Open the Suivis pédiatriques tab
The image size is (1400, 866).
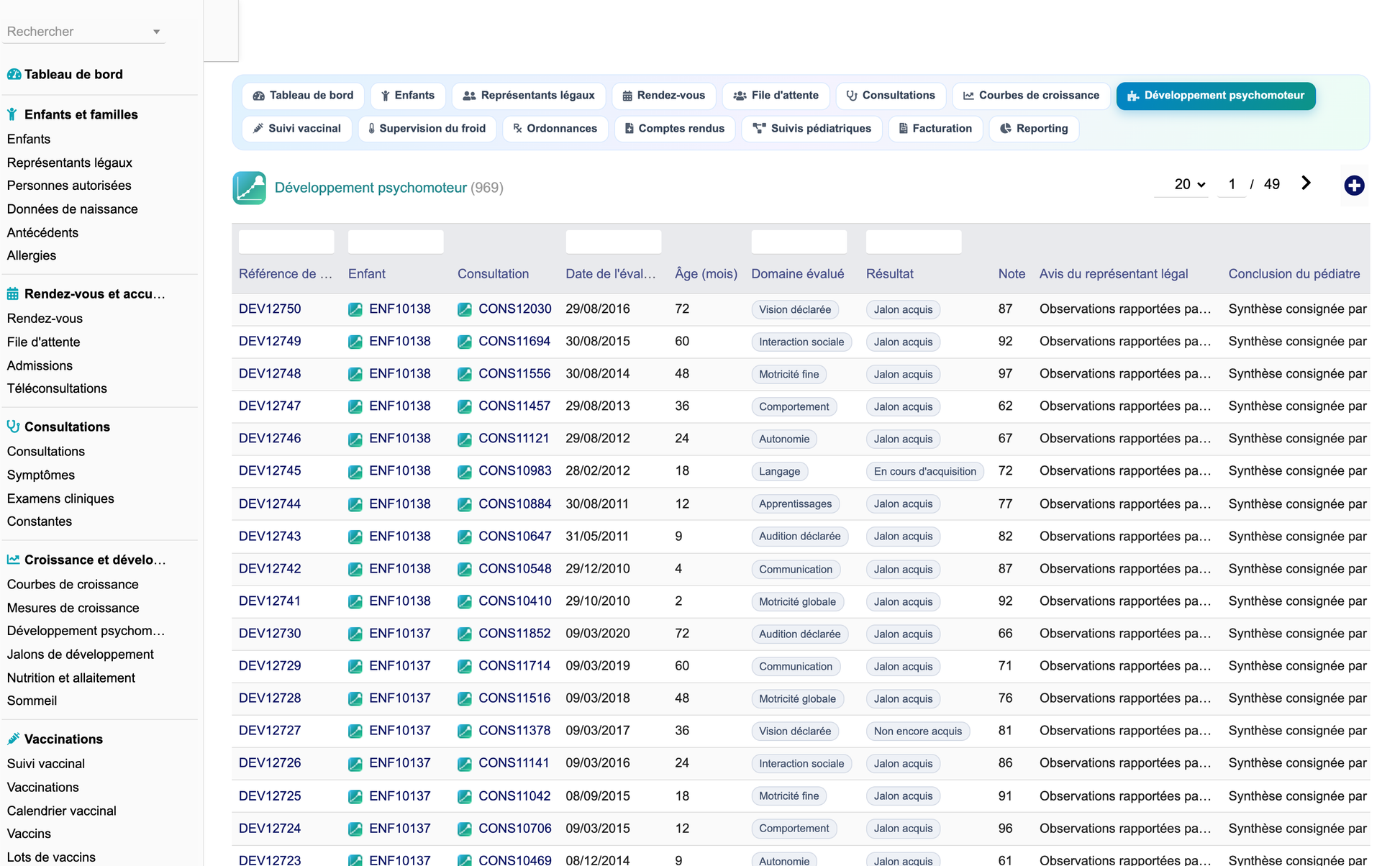(x=812, y=129)
